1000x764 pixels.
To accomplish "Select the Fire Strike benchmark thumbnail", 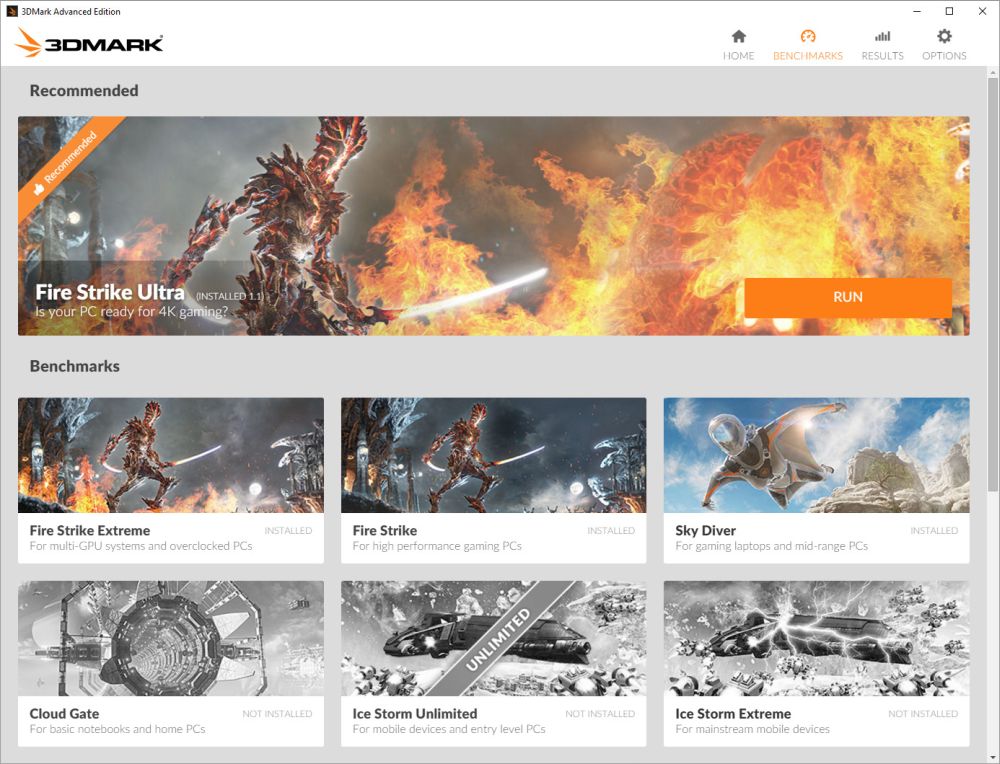I will pos(493,455).
